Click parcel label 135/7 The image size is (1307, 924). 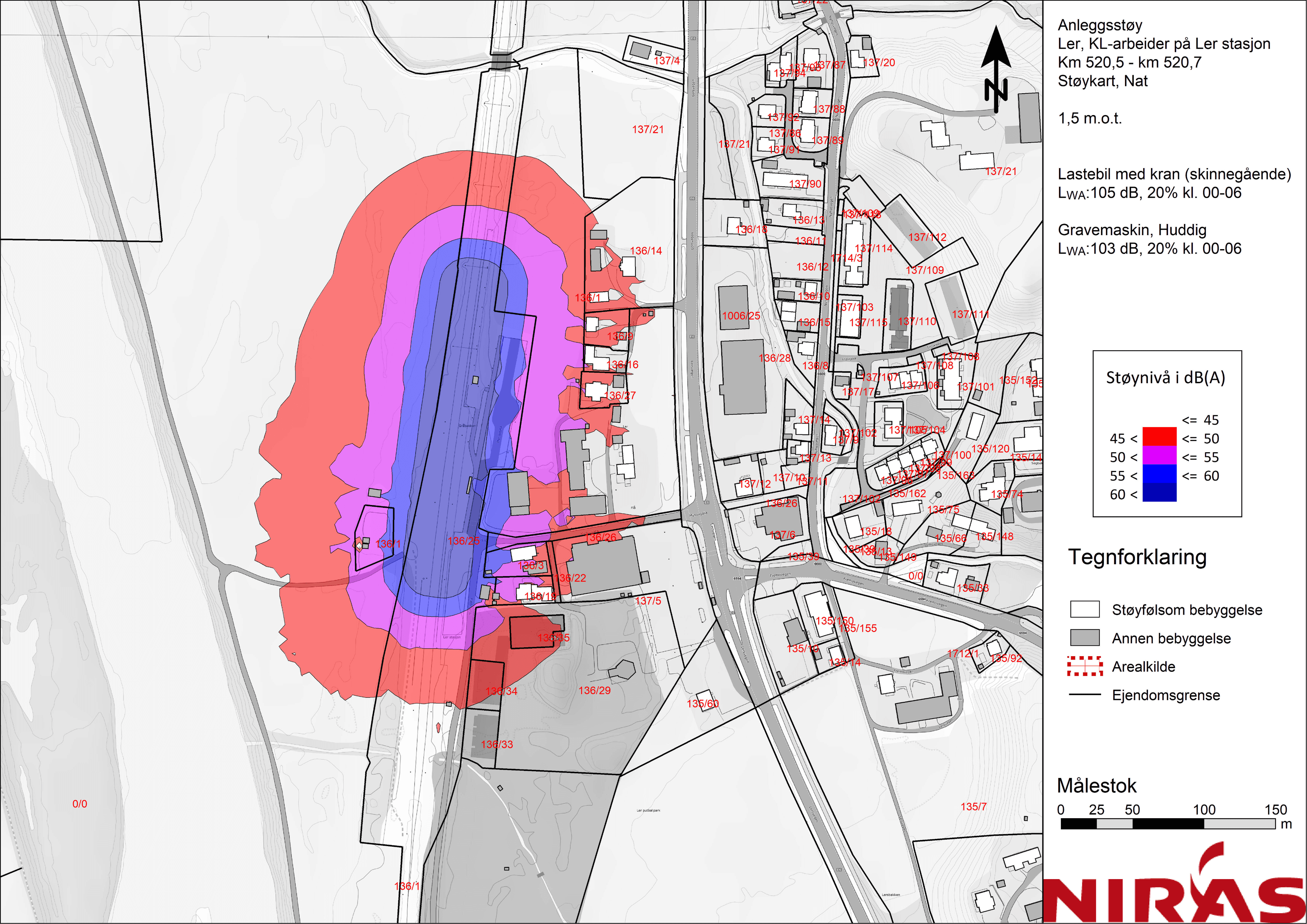click(973, 807)
